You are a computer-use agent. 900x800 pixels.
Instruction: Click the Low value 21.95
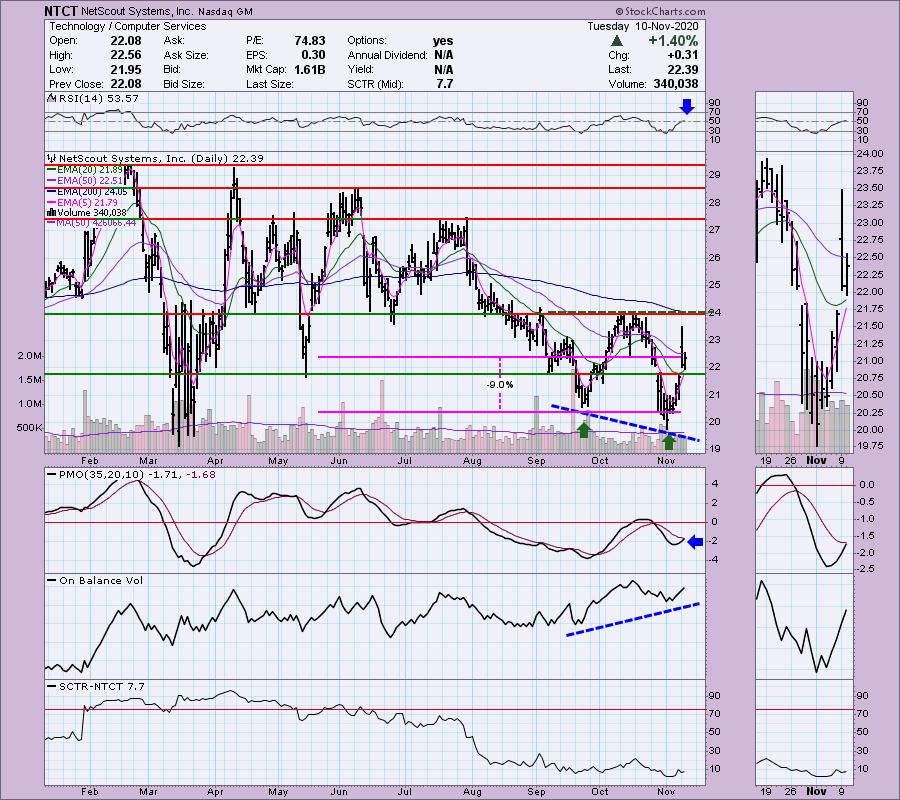point(126,69)
